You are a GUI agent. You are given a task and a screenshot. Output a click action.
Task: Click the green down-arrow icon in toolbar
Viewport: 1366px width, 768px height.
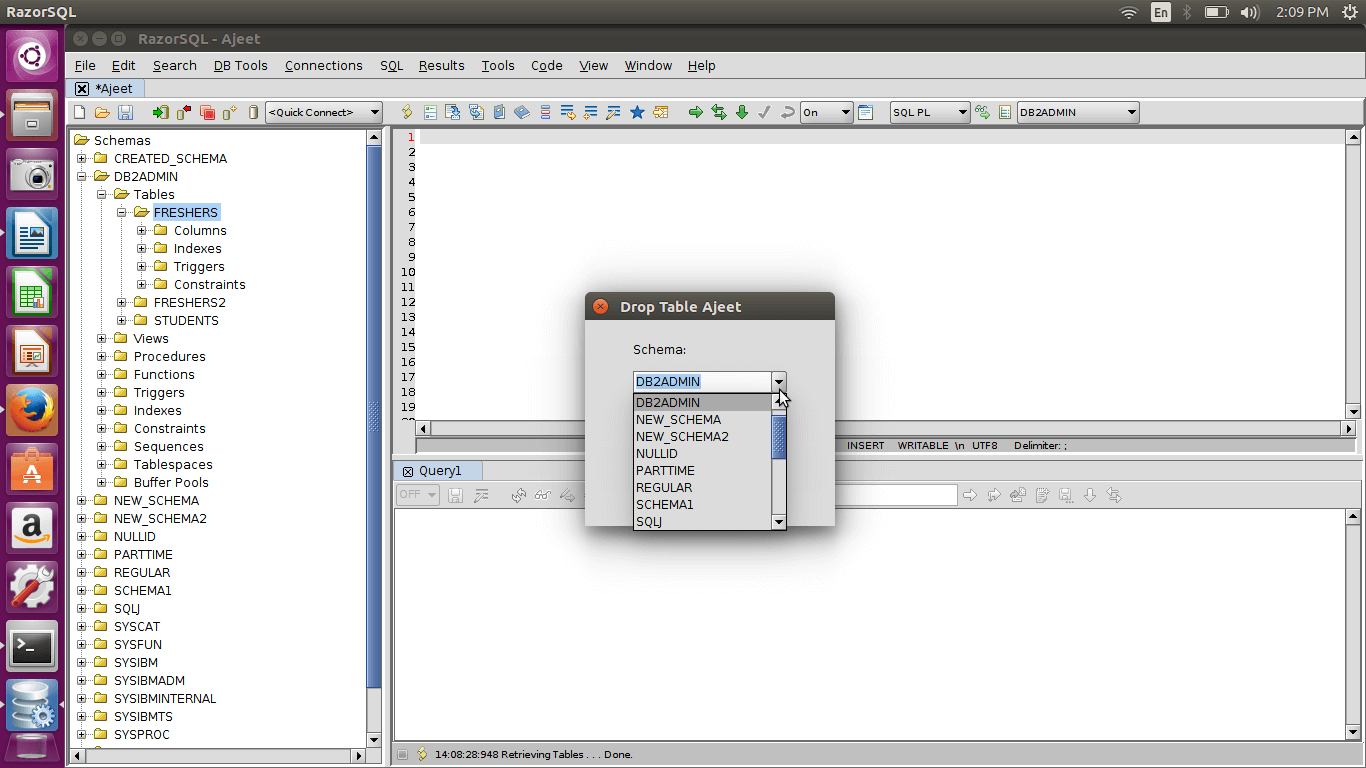click(742, 113)
